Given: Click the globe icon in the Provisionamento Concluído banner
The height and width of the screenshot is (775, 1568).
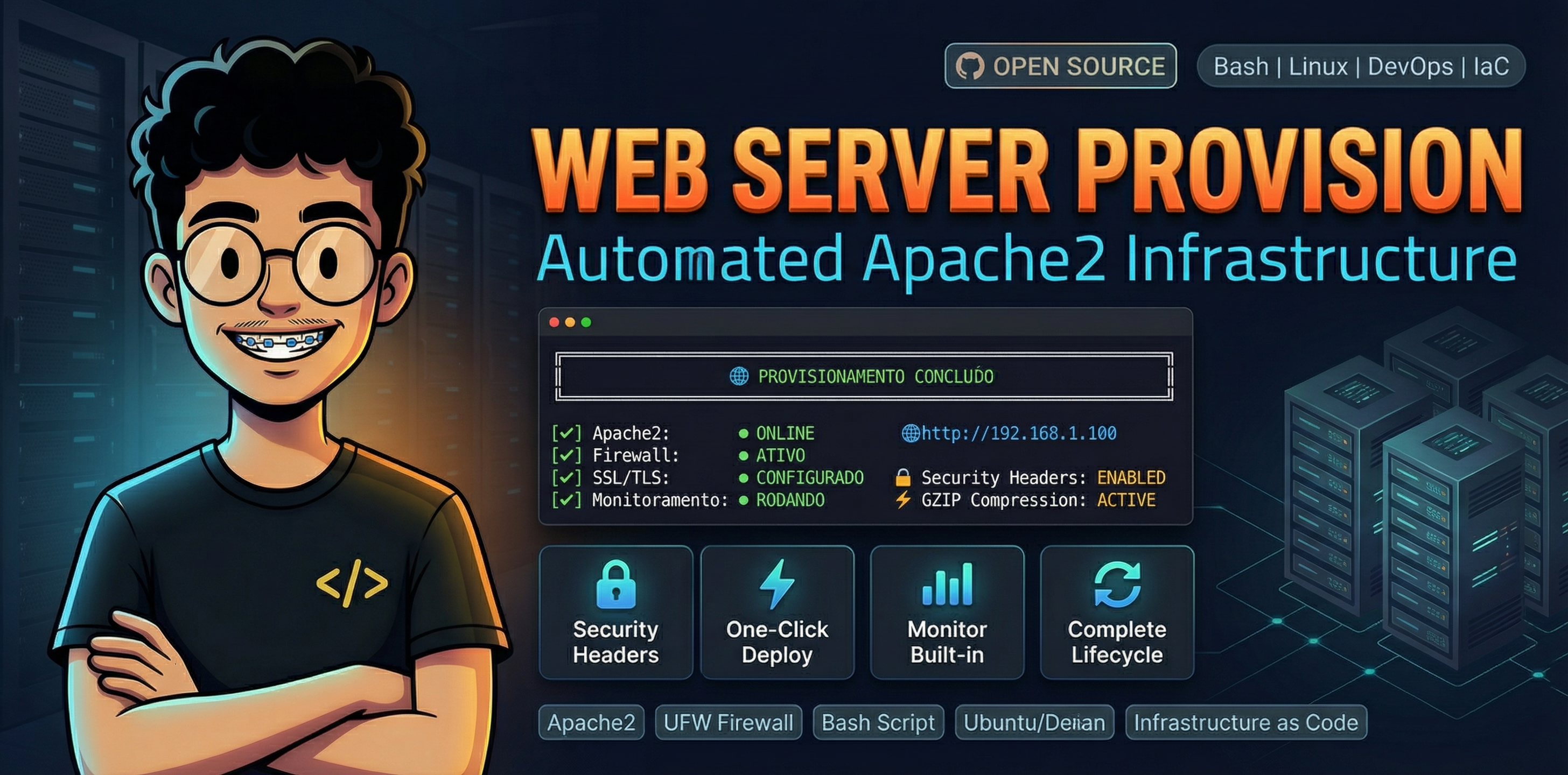Looking at the screenshot, I should [741, 377].
